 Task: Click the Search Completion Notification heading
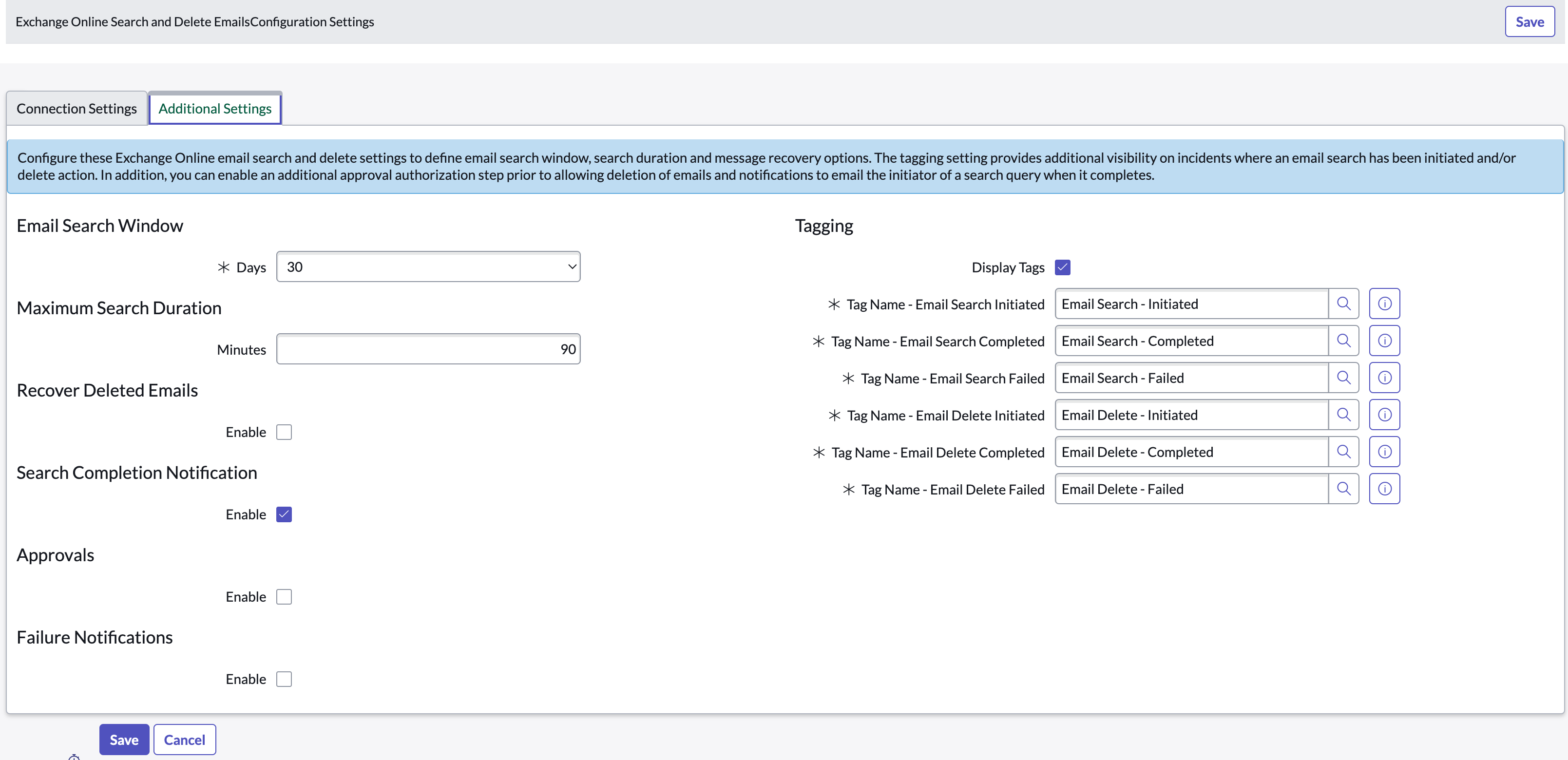tap(137, 473)
